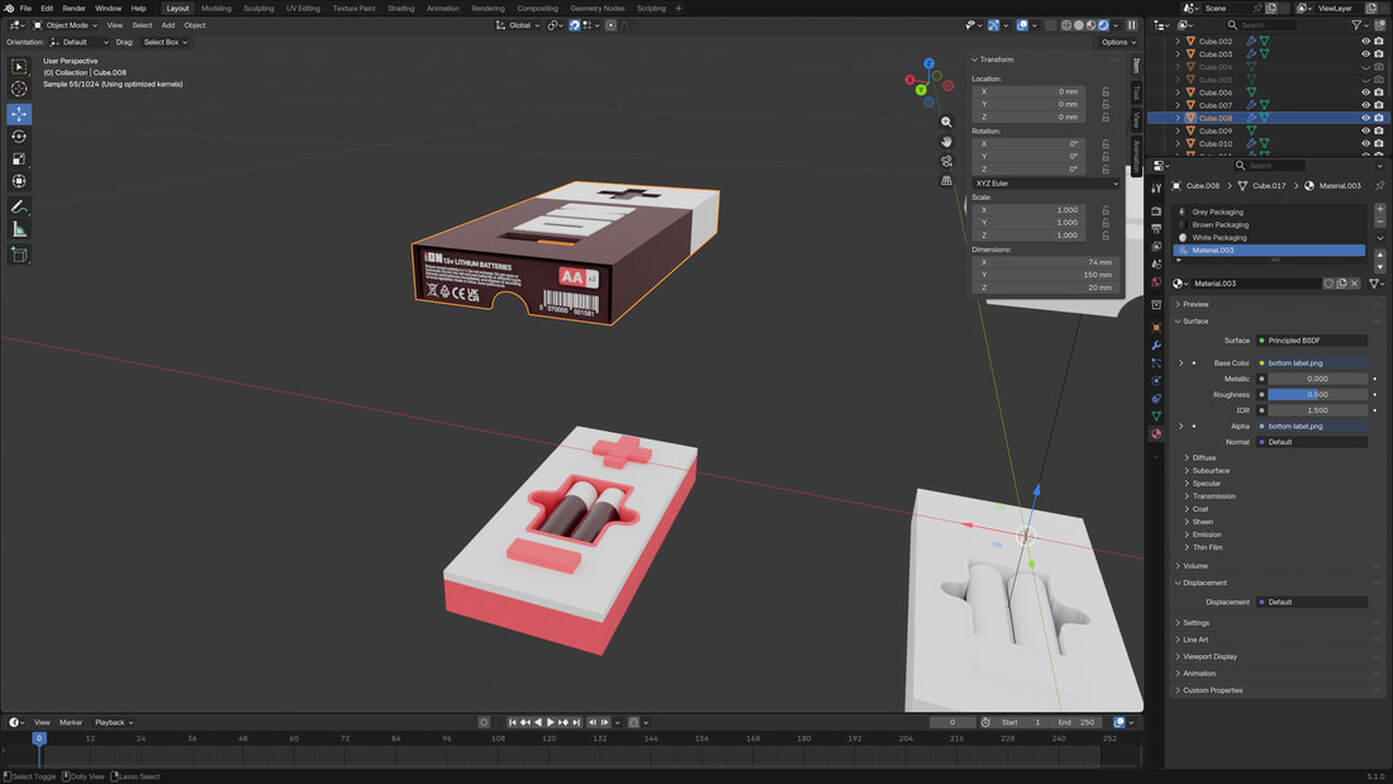
Task: Pick the Measure tool
Action: (x=19, y=230)
